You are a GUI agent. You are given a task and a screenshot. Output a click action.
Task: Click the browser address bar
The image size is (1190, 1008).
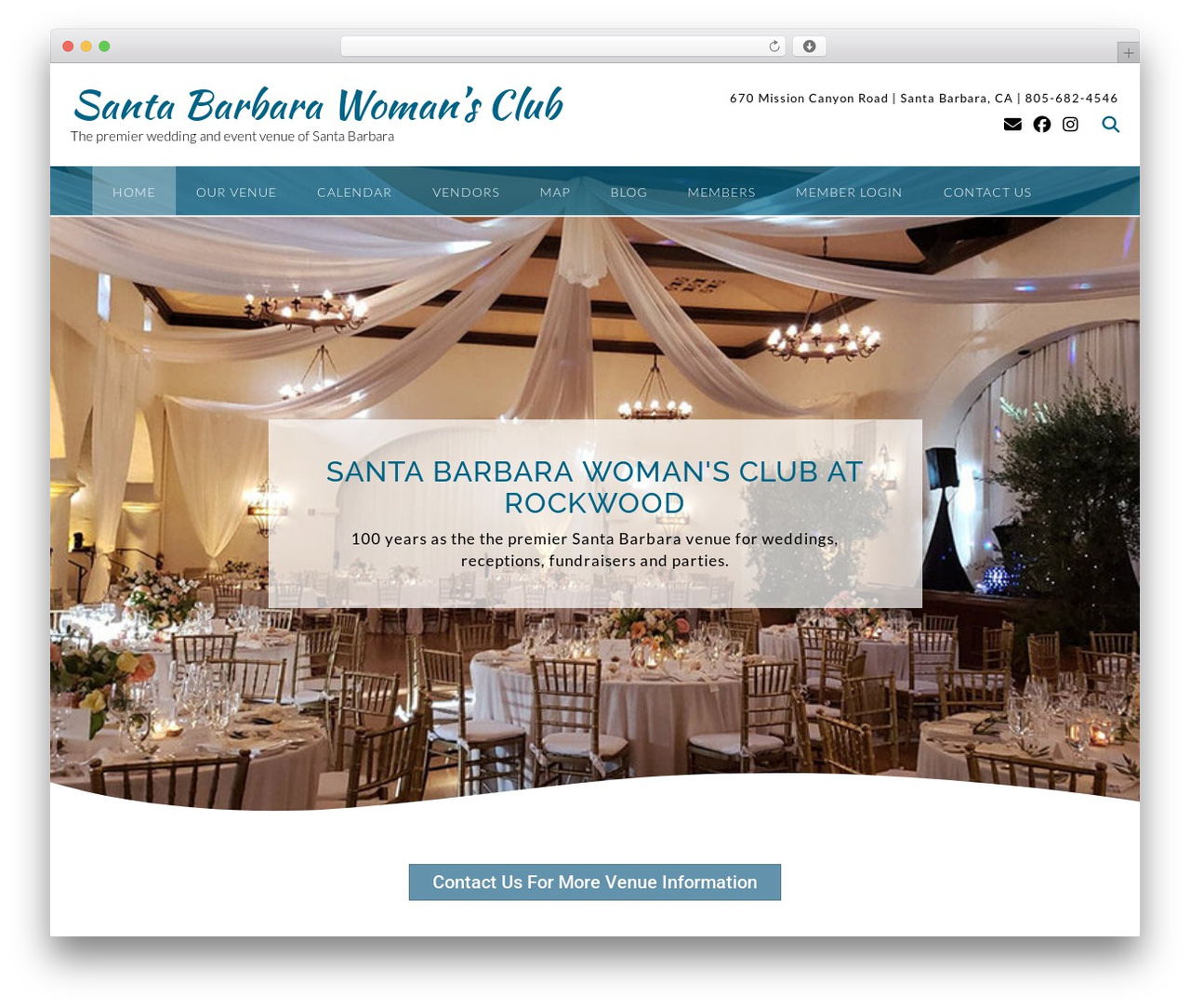pyautogui.click(x=563, y=46)
